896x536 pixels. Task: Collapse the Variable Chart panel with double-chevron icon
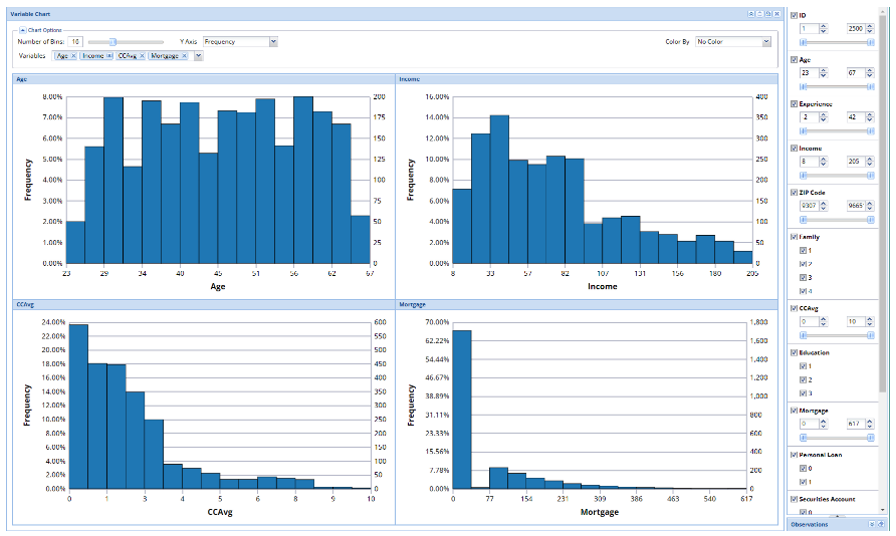click(752, 14)
